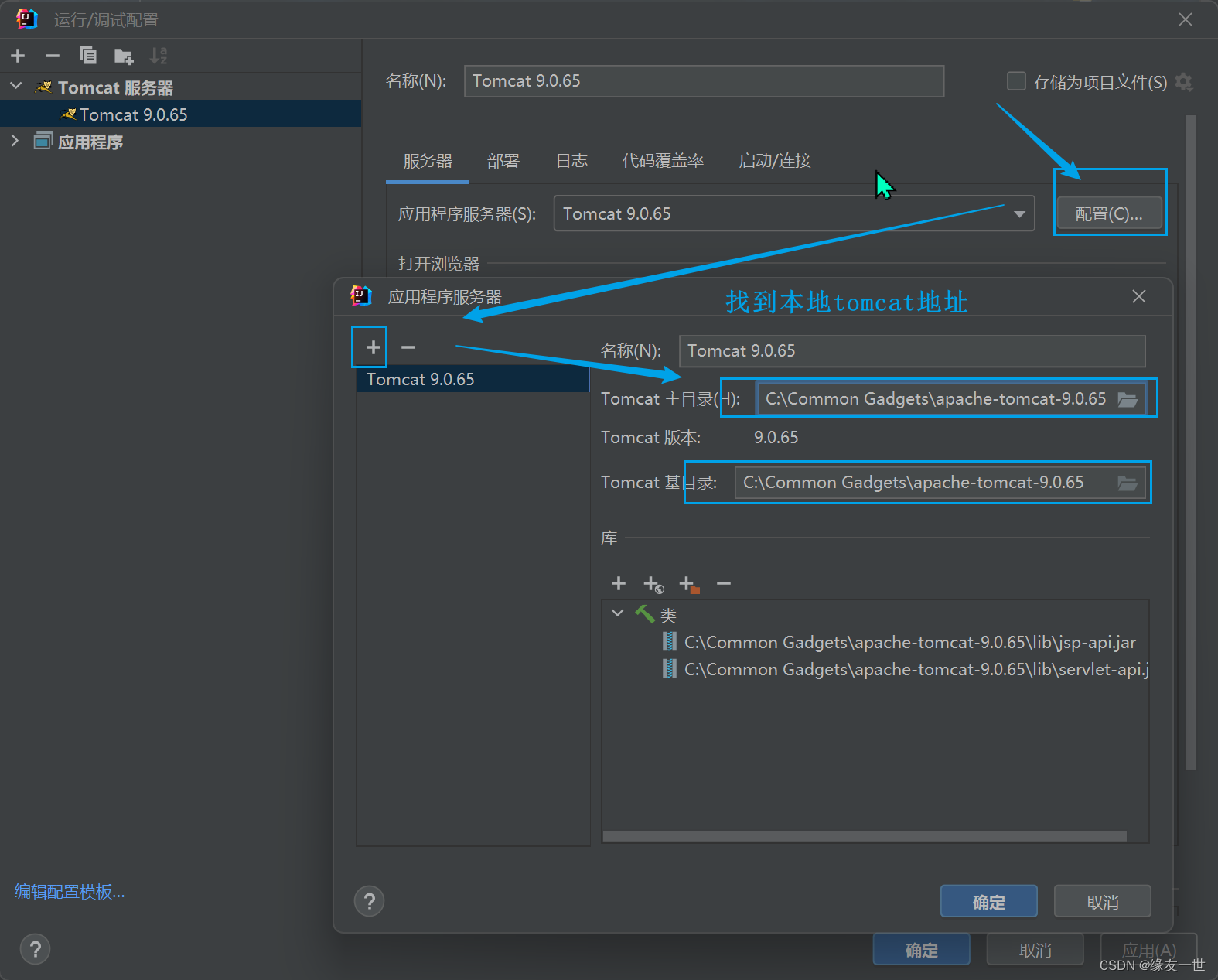Add new run configuration with plus icon
The height and width of the screenshot is (980, 1218).
click(x=18, y=56)
